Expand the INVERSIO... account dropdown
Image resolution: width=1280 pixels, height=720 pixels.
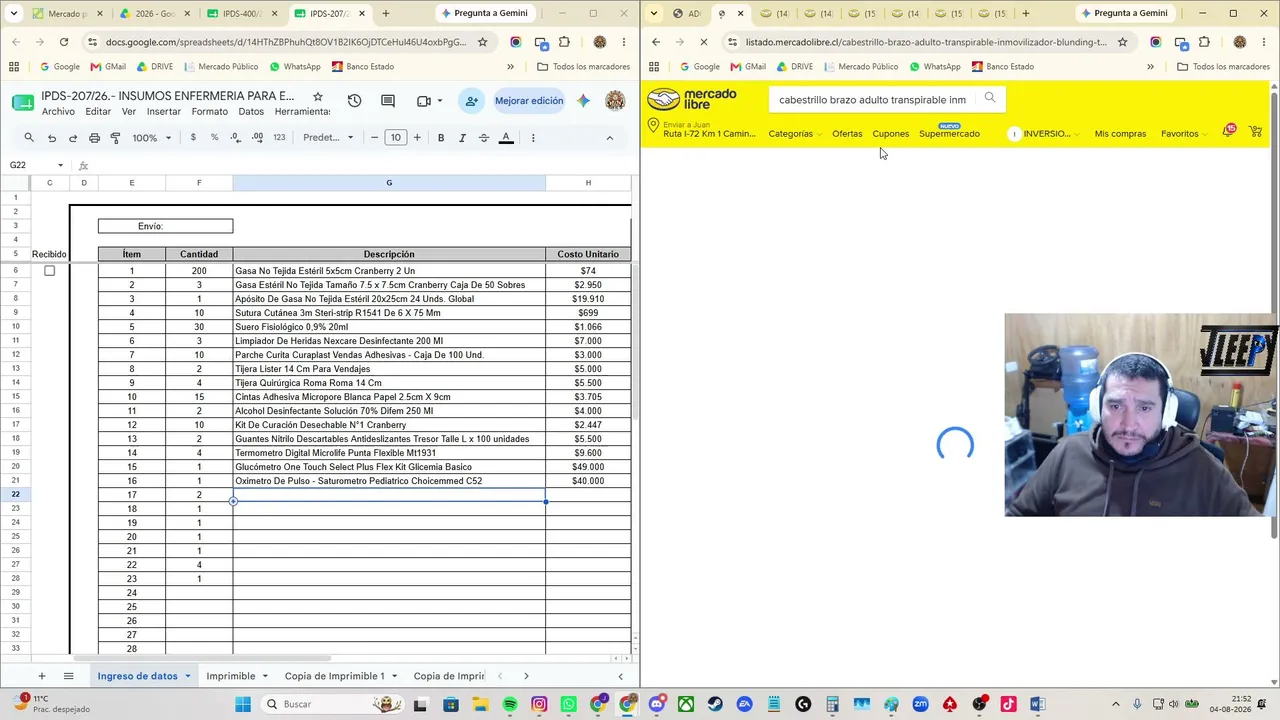[1044, 134]
